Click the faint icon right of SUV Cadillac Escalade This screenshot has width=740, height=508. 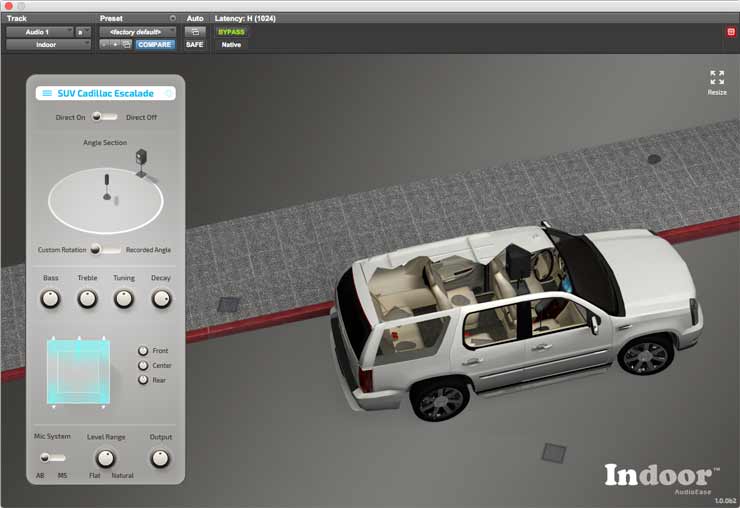coord(168,93)
